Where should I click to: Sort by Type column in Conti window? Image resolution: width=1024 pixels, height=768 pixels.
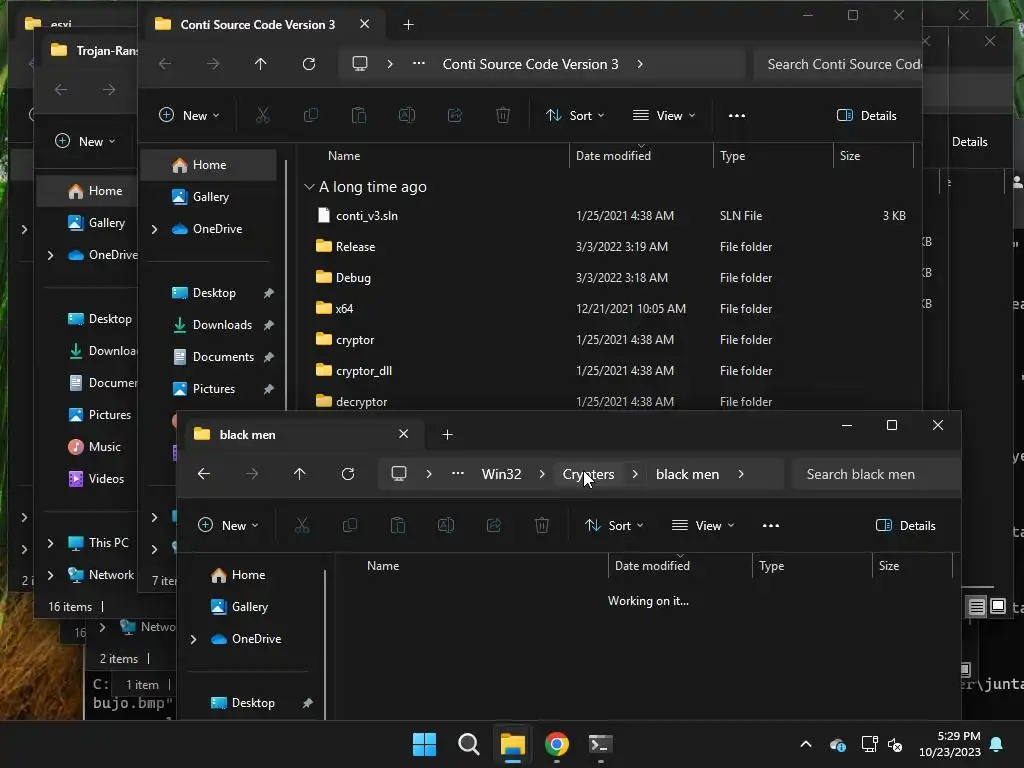click(x=732, y=156)
